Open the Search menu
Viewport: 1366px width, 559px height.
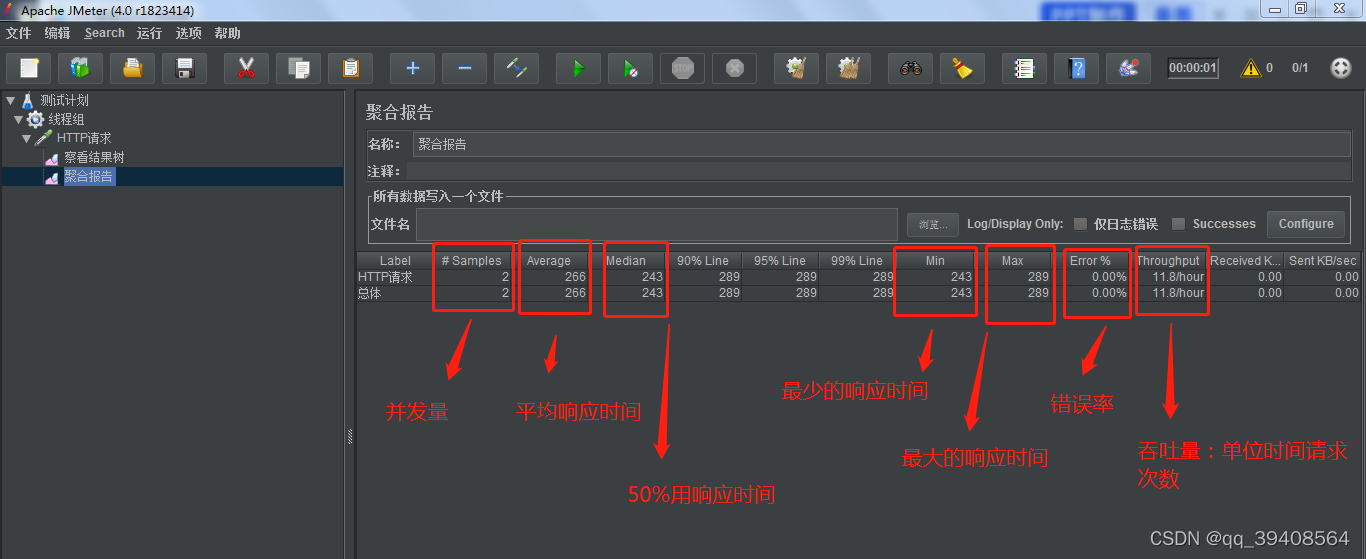104,33
